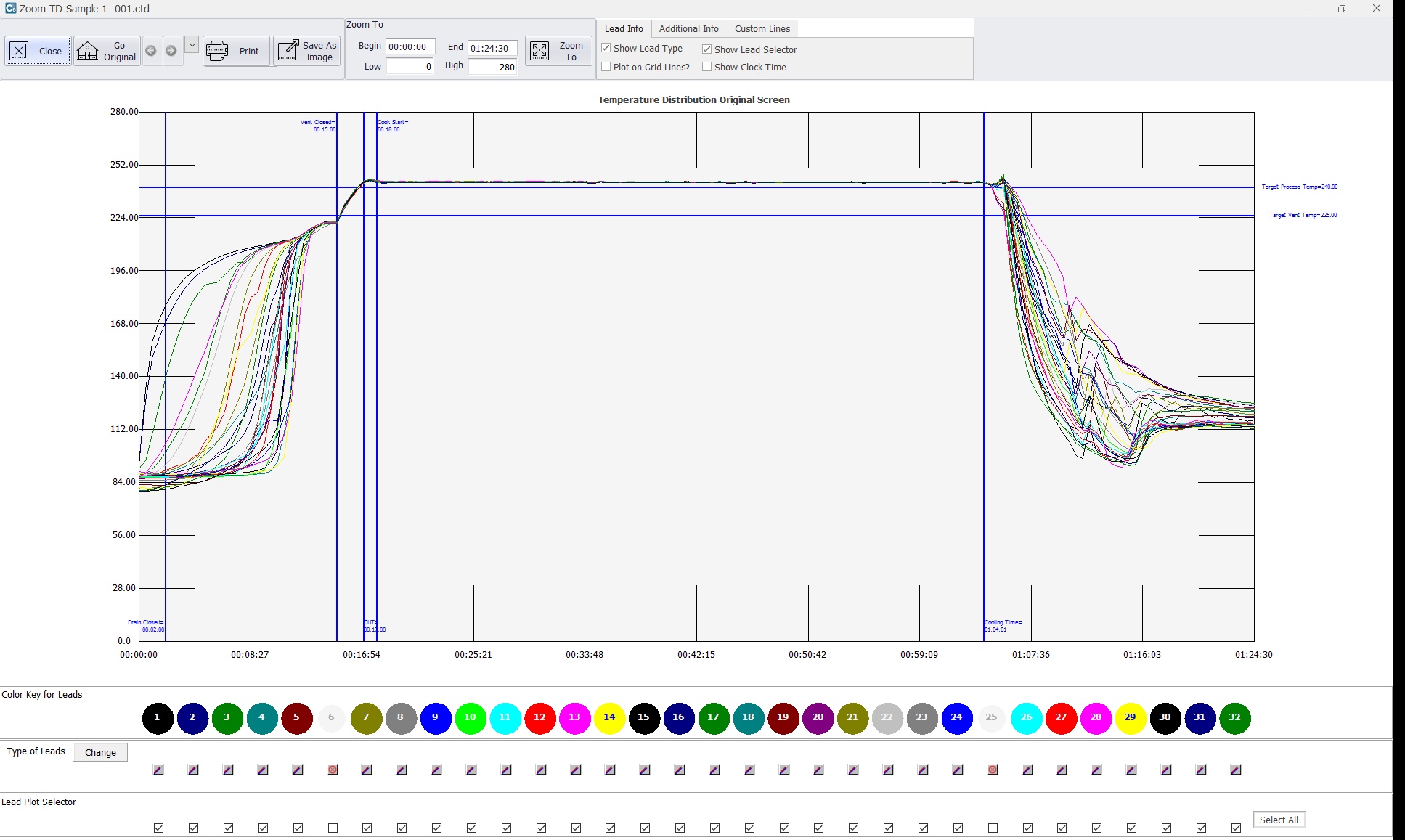Click the Close button in toolbar

coord(38,51)
